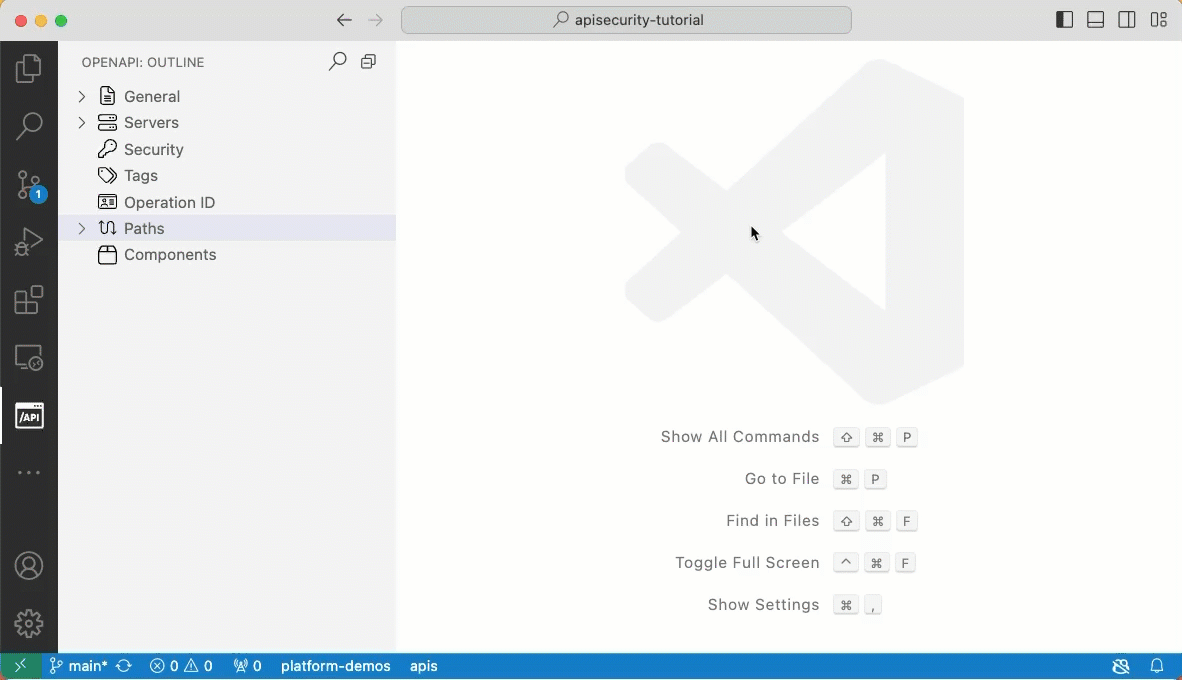
Task: Click the OPENAPI: OUTLINE panel title
Action: (142, 63)
